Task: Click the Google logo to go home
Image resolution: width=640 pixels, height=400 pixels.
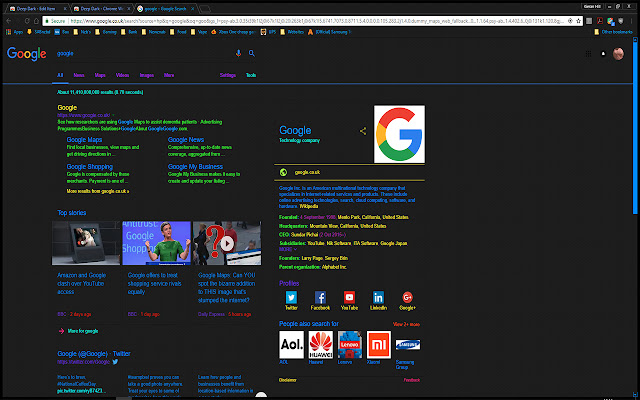Action: (25, 53)
